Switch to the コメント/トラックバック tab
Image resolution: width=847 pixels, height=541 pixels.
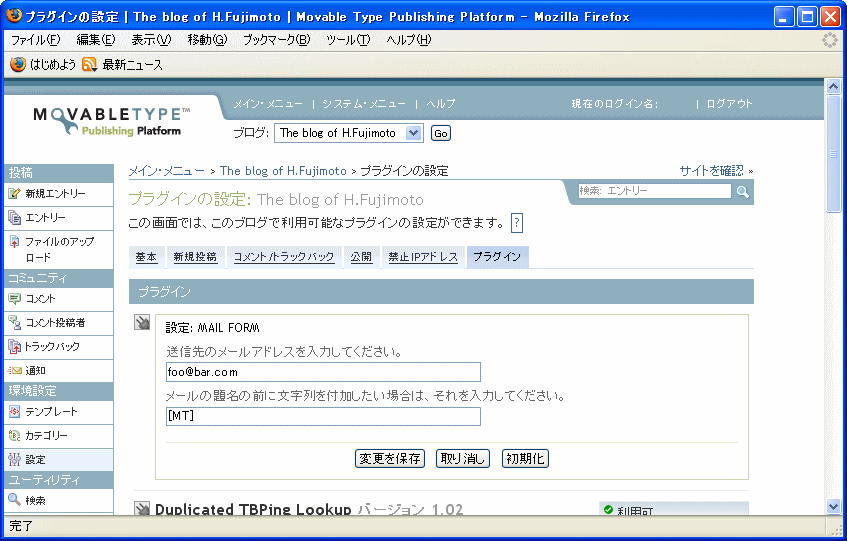pos(284,257)
